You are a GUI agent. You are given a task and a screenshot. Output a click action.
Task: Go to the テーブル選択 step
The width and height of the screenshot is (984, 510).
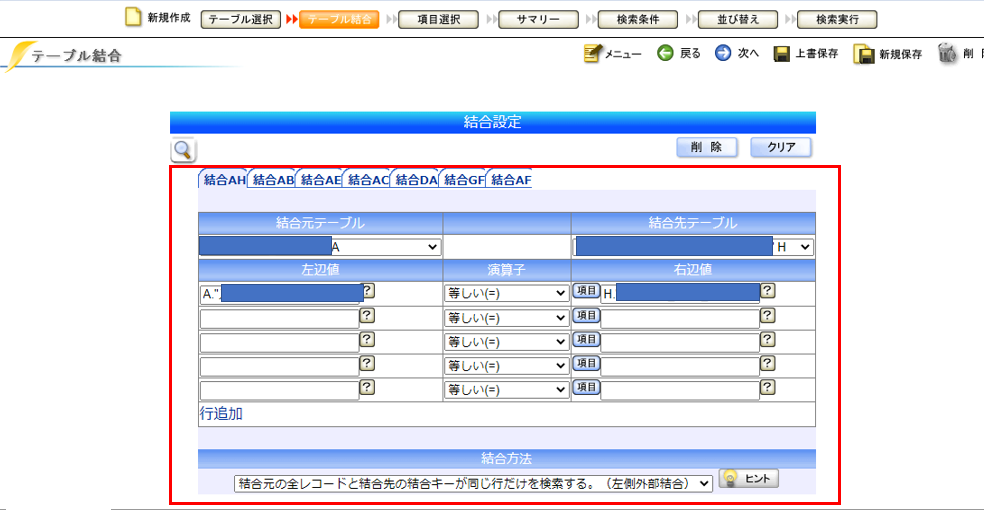240,19
